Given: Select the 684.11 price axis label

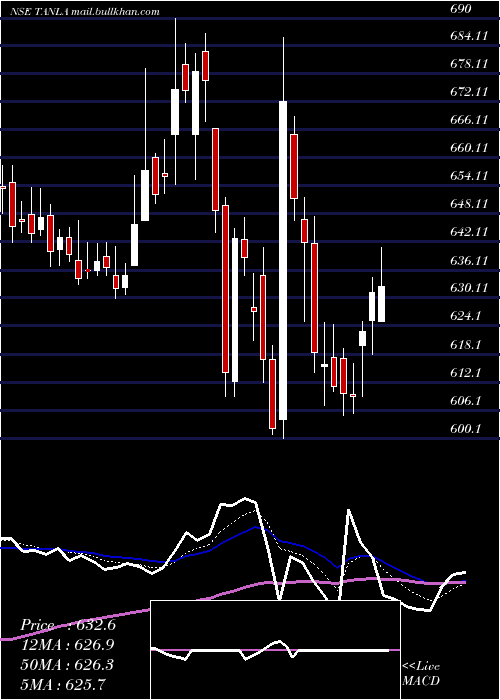Looking at the screenshot, I should click(469, 36).
